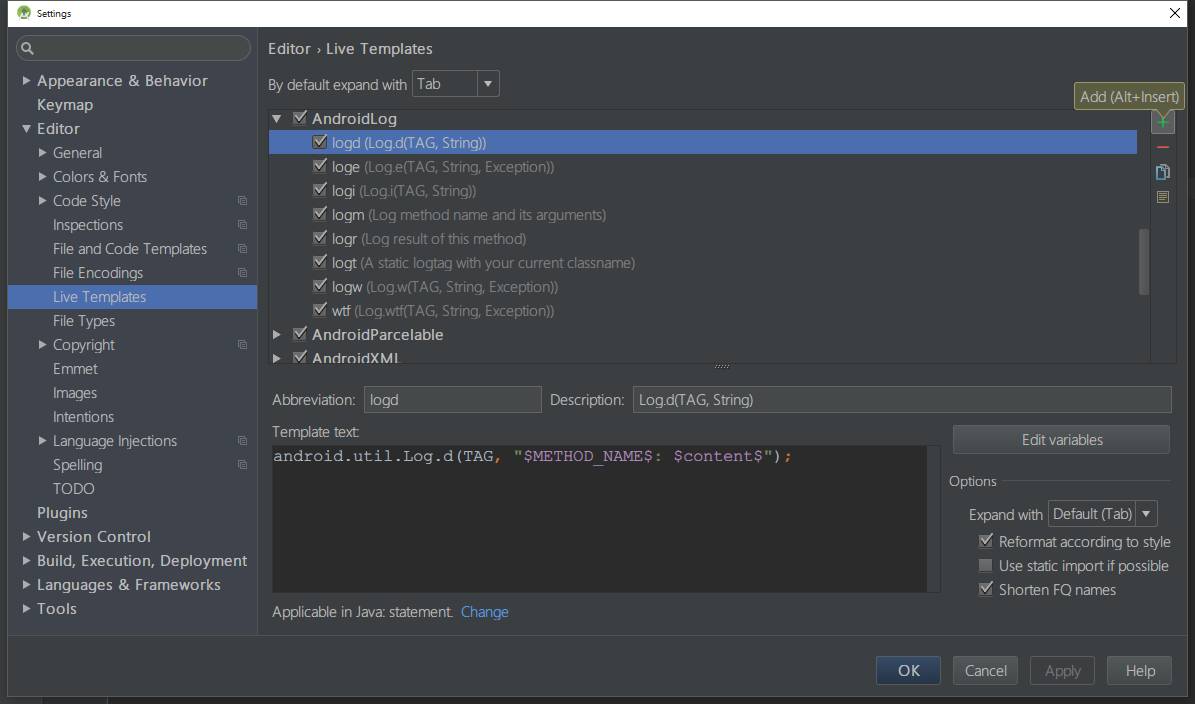Screen dimensions: 1195x704
Task: Uncheck the loge template checkbox
Action: click(320, 165)
